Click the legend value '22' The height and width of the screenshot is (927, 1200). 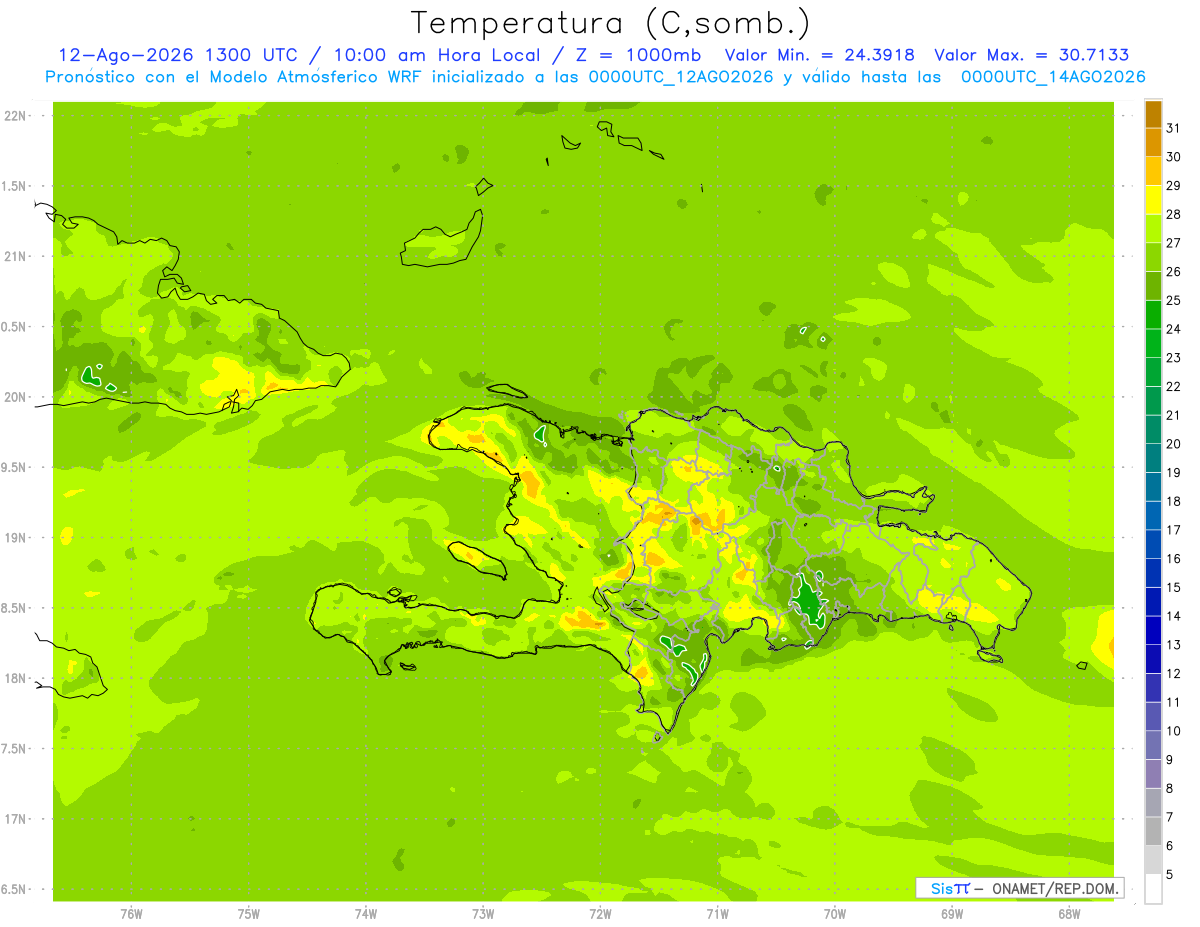(1174, 386)
